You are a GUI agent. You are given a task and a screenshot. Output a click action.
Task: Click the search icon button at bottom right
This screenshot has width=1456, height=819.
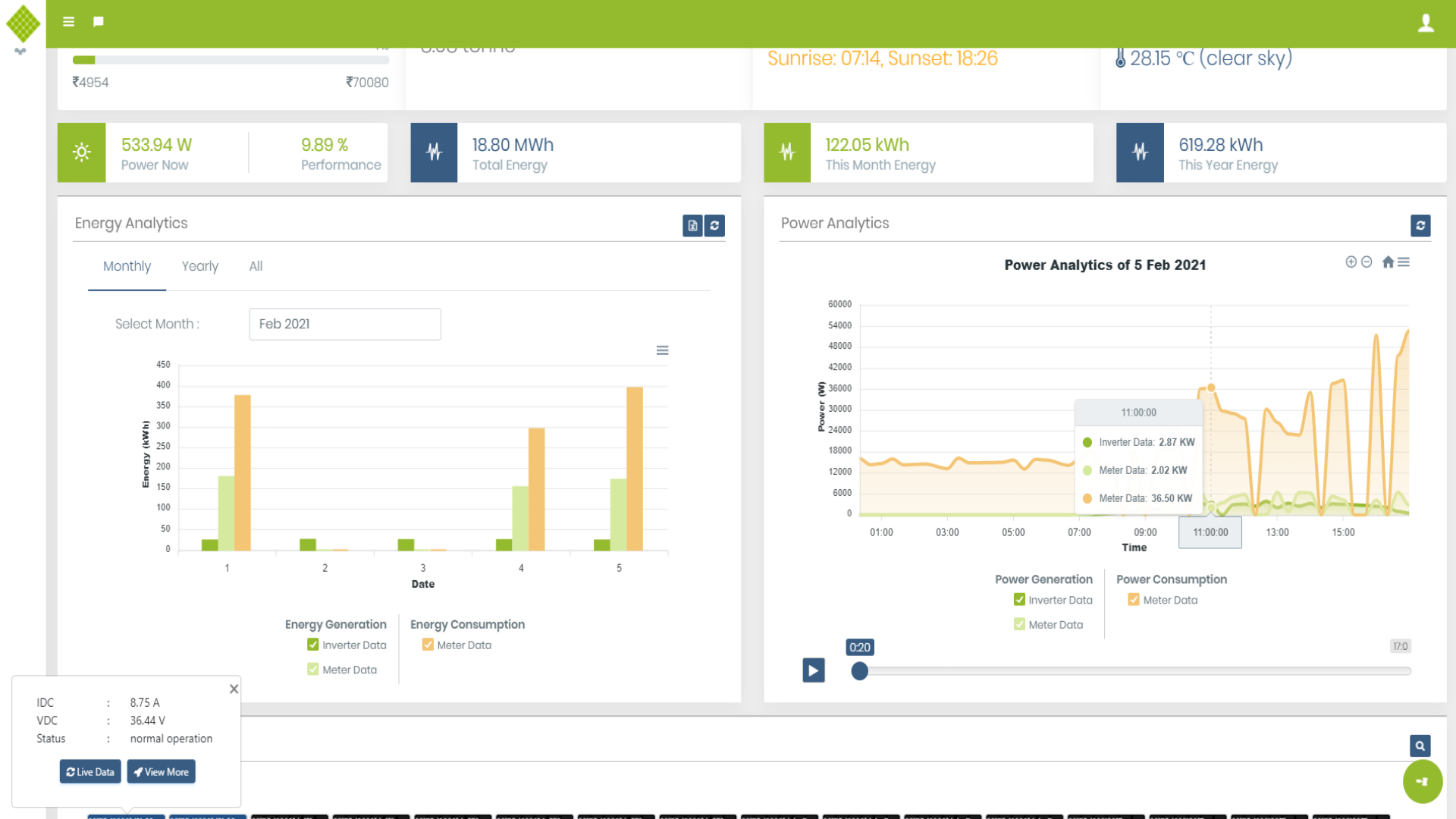click(1420, 745)
